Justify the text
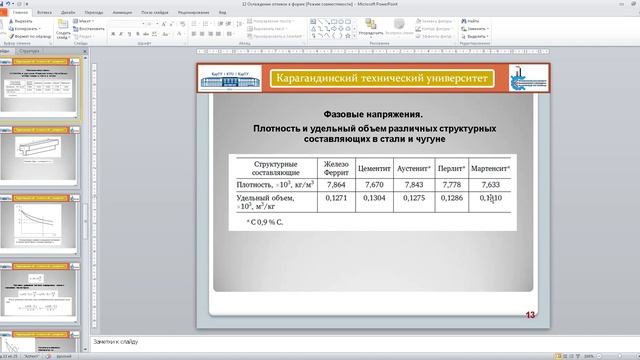 (218, 34)
